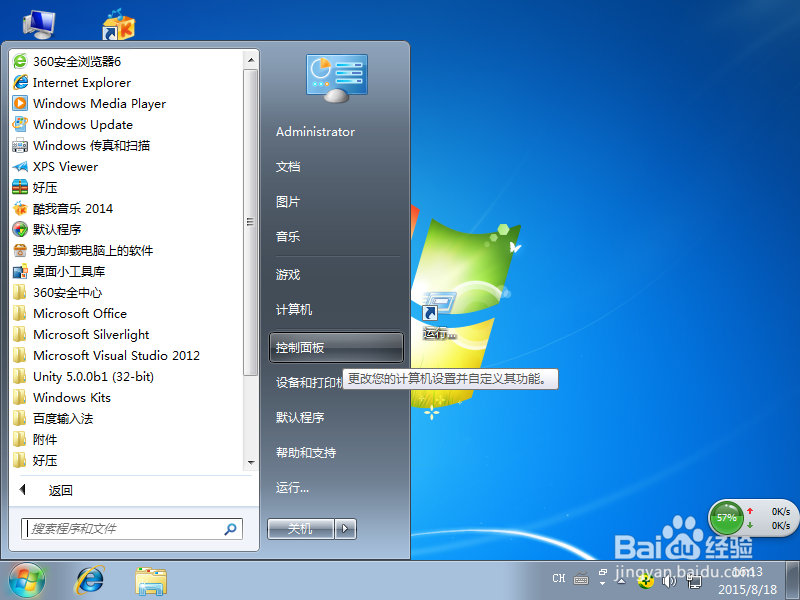The width and height of the screenshot is (800, 600).
Task: Click the program list scroll-up arrow
Action: pos(251,60)
